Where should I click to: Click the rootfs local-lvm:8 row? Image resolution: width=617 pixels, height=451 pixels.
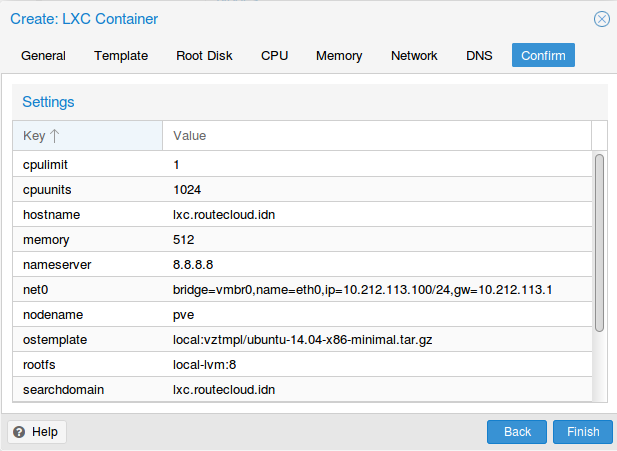(x=302, y=364)
